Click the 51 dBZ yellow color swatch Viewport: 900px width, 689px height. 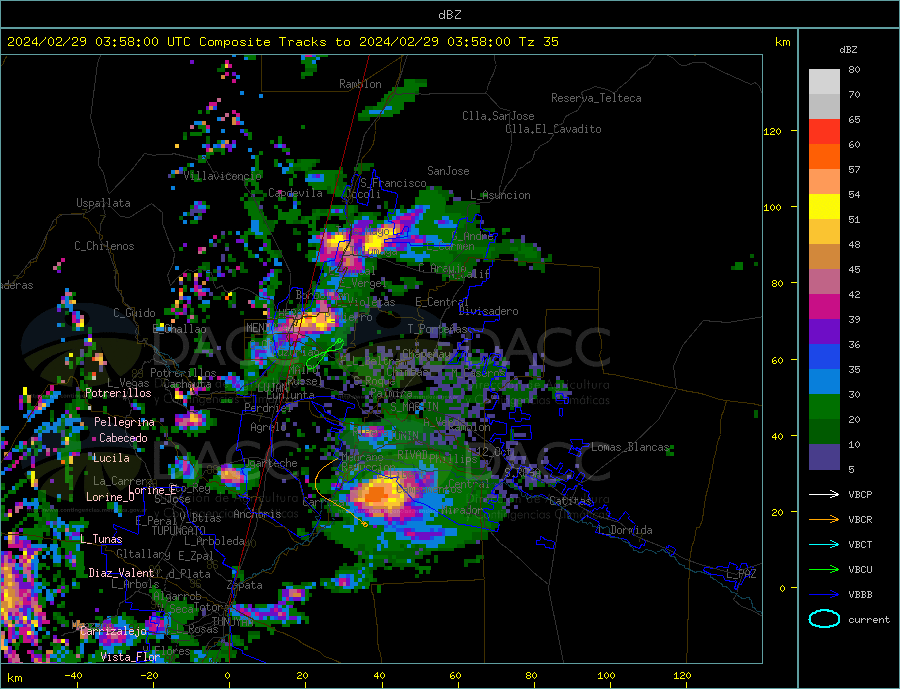(x=824, y=207)
